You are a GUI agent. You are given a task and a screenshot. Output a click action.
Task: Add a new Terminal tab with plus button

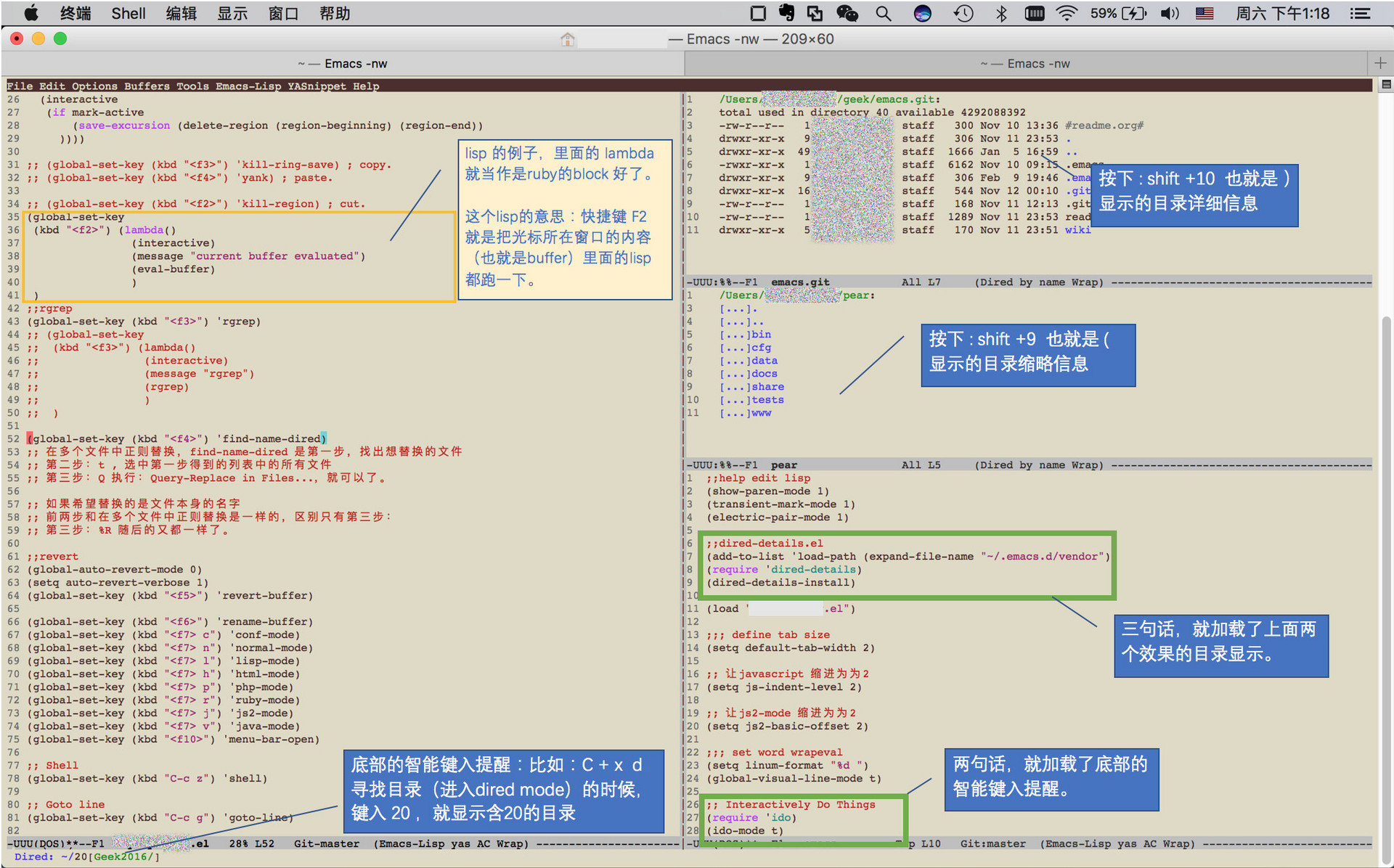1380,63
